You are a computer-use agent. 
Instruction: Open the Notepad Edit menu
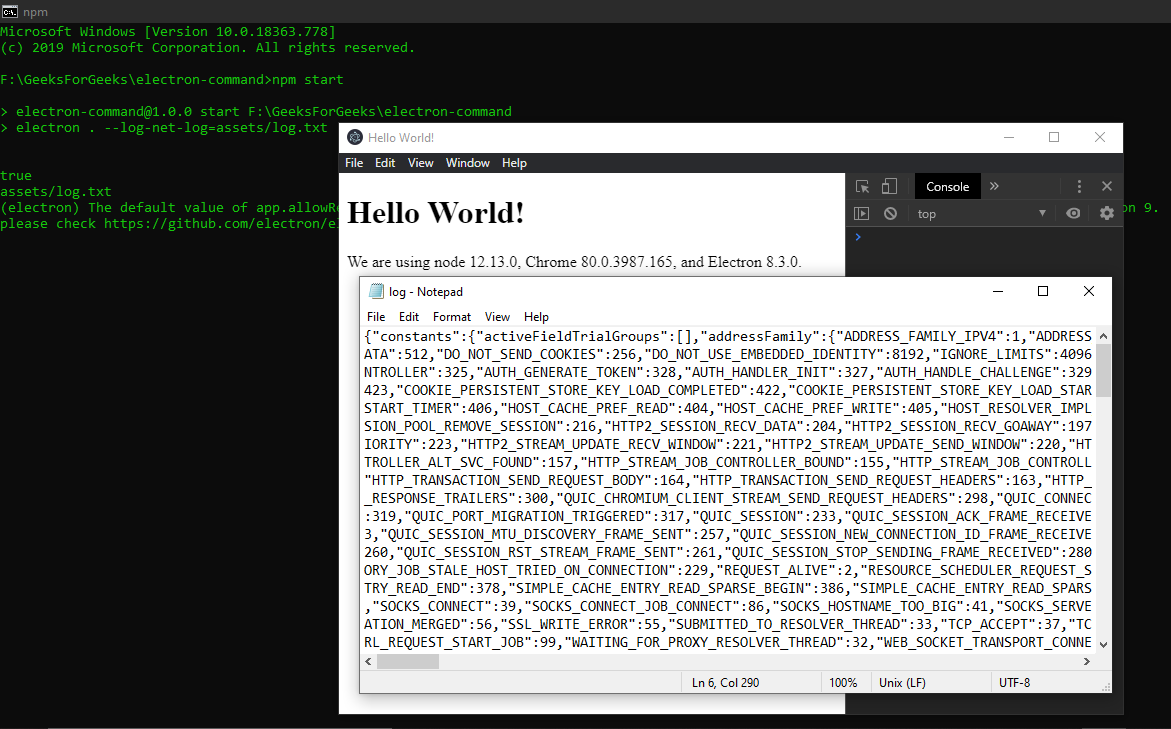[409, 317]
